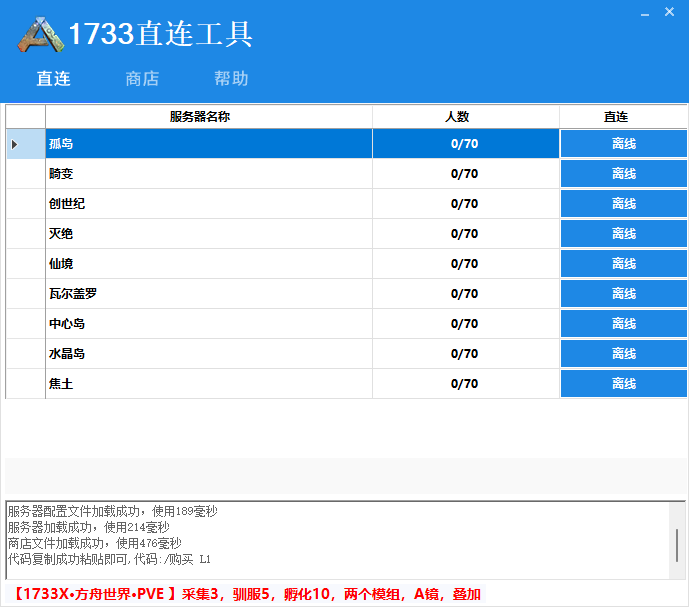Click the 离线 button for 仙境

[624, 264]
